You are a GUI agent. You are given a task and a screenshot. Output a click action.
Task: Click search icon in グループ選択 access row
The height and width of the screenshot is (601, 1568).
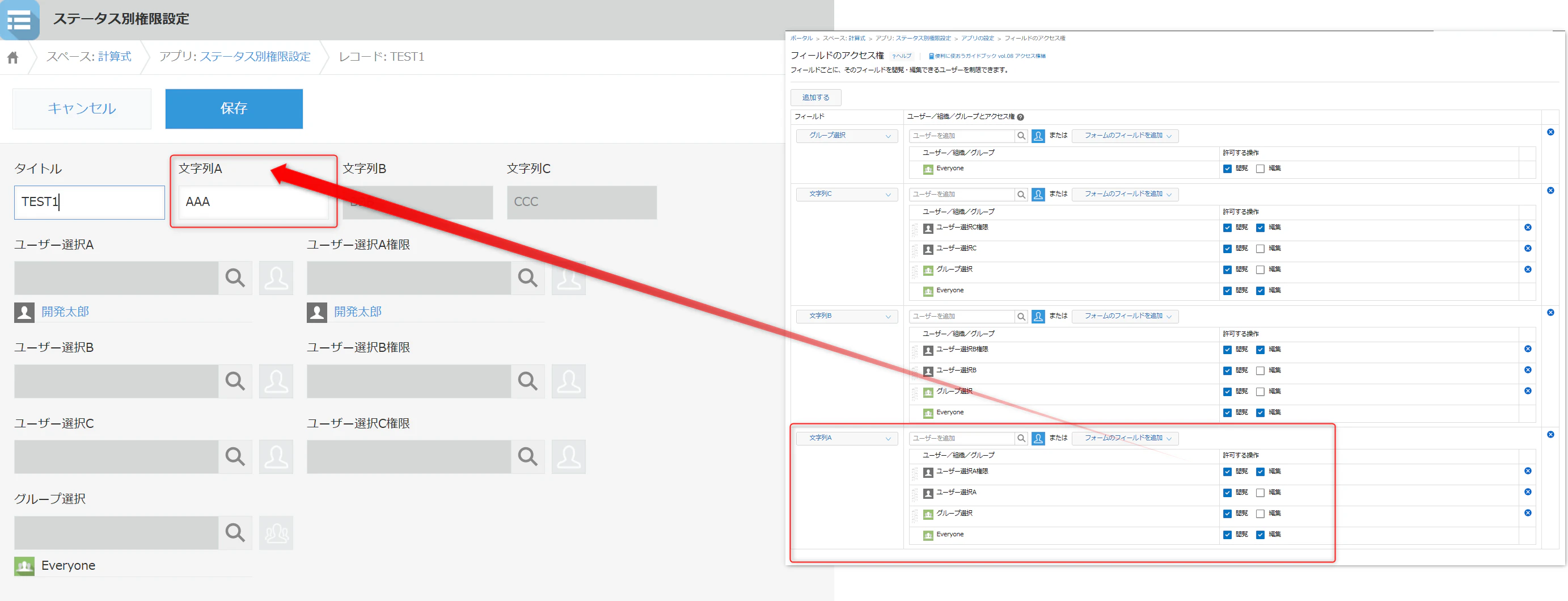[x=1021, y=136]
